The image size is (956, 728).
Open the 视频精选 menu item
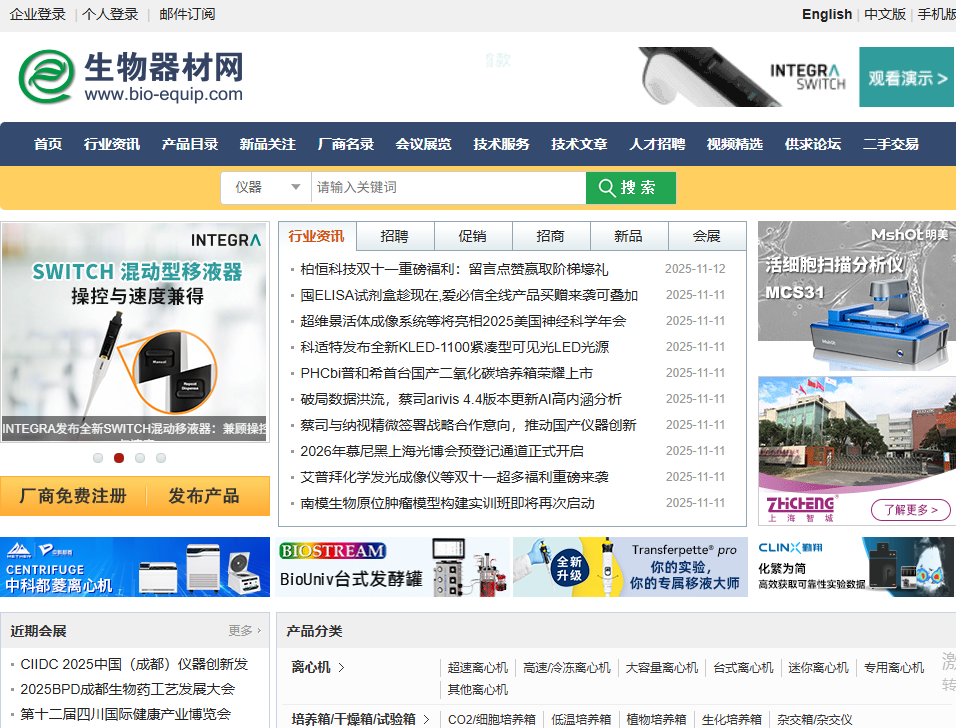(x=734, y=143)
